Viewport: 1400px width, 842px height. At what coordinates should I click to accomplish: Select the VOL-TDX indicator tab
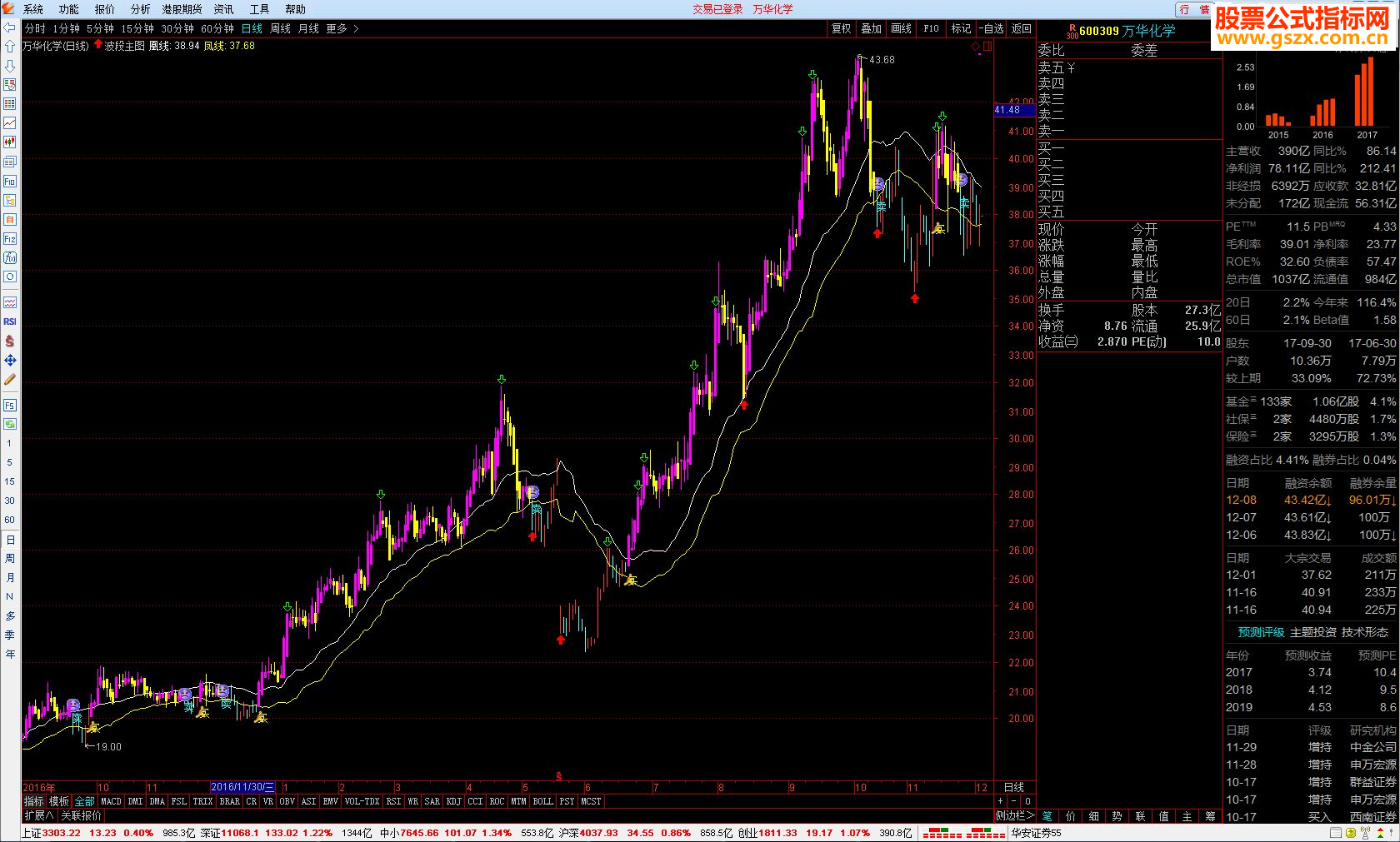point(362,801)
